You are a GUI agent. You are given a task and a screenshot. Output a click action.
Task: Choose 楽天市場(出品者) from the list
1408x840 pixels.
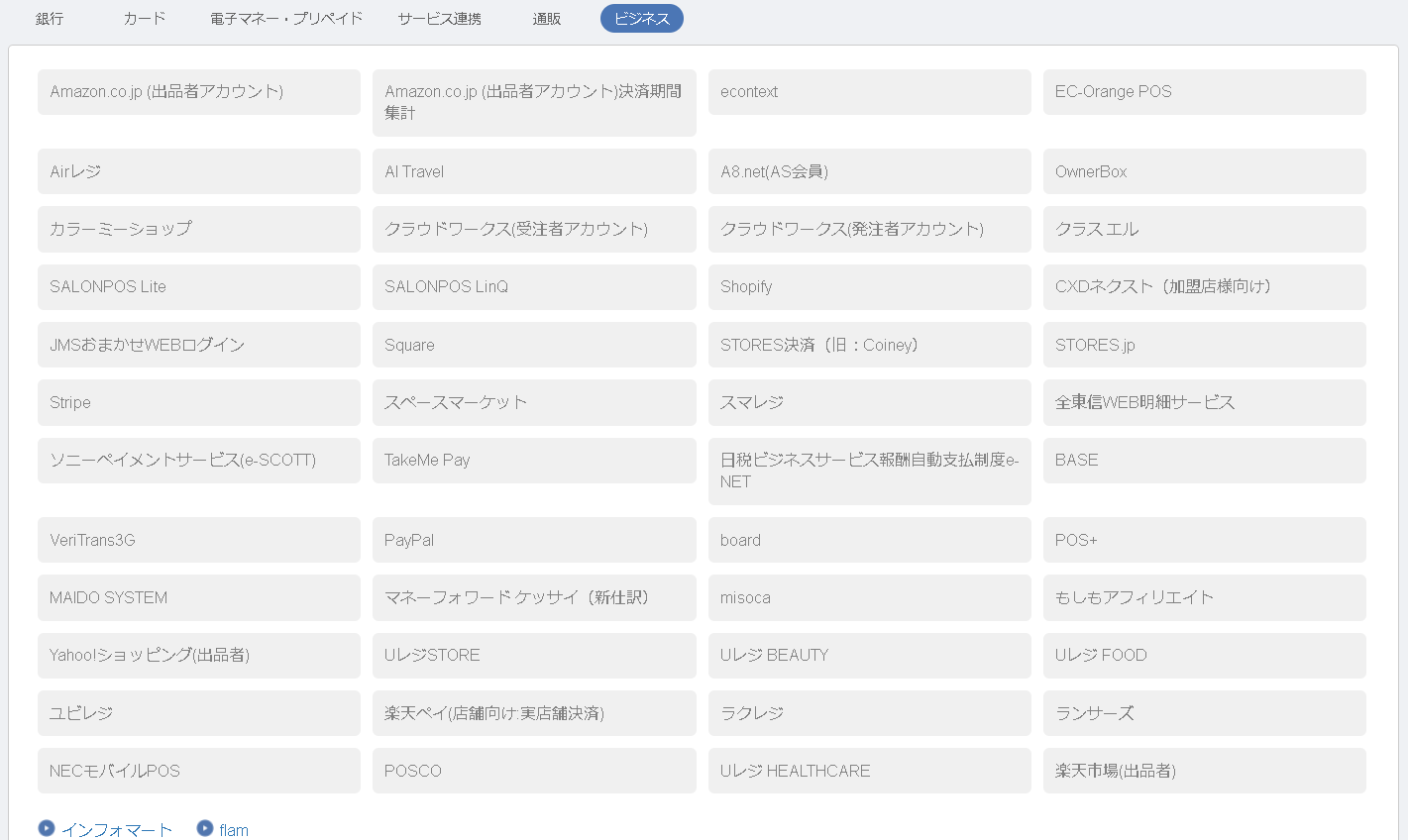[x=1204, y=771]
